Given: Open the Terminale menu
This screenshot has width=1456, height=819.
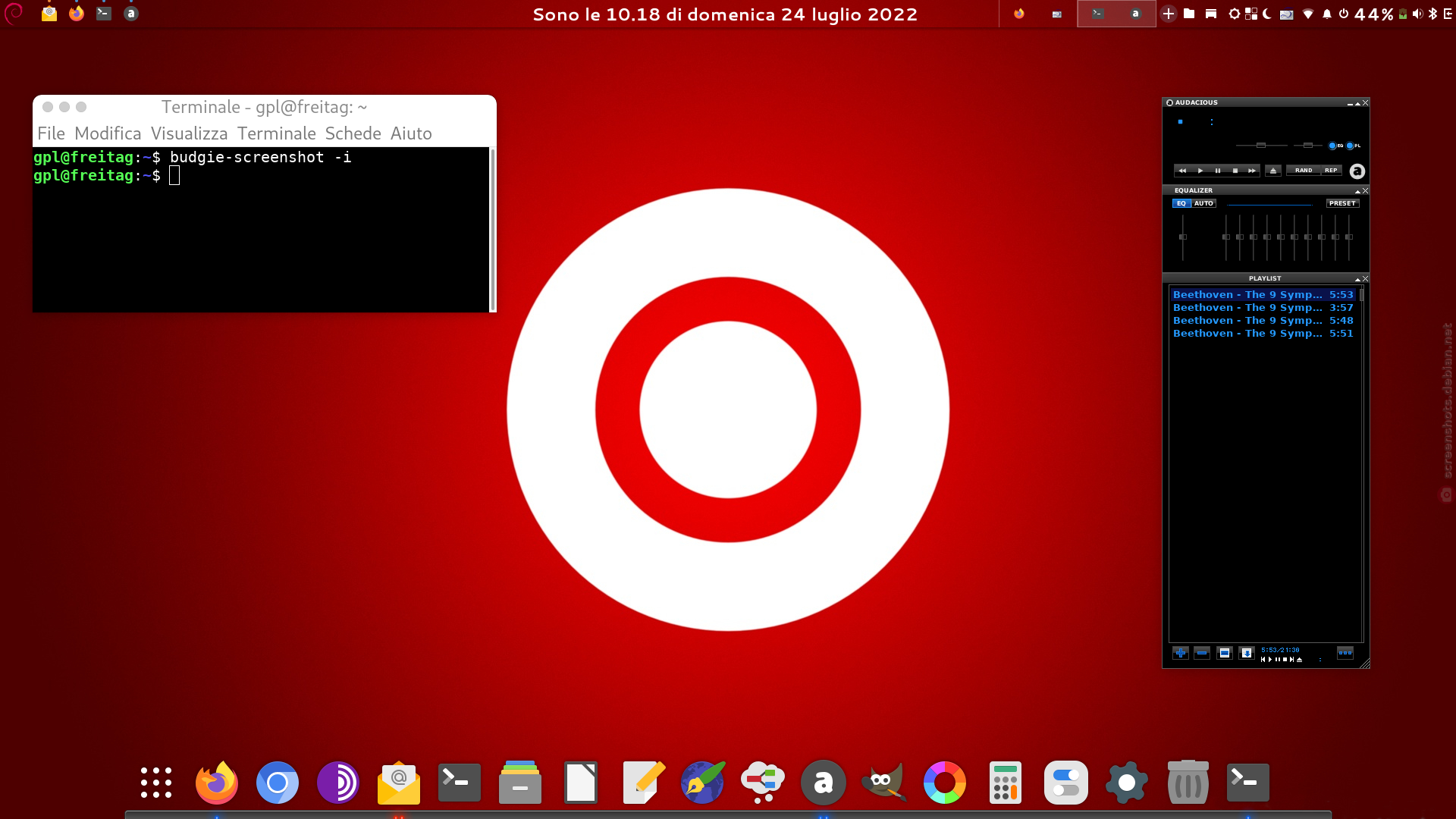Looking at the screenshot, I should coord(276,133).
